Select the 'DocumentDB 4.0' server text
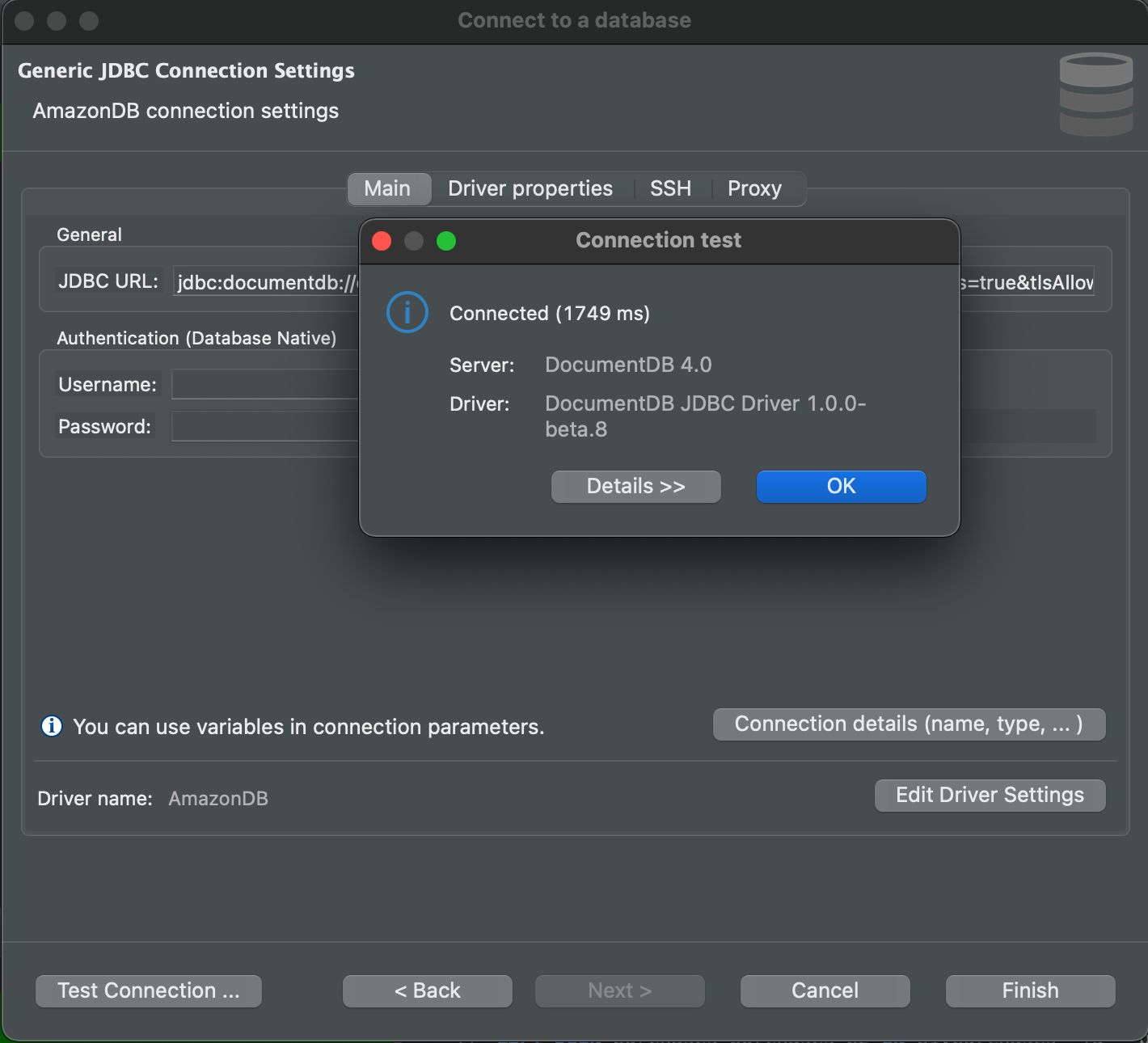 click(x=628, y=365)
